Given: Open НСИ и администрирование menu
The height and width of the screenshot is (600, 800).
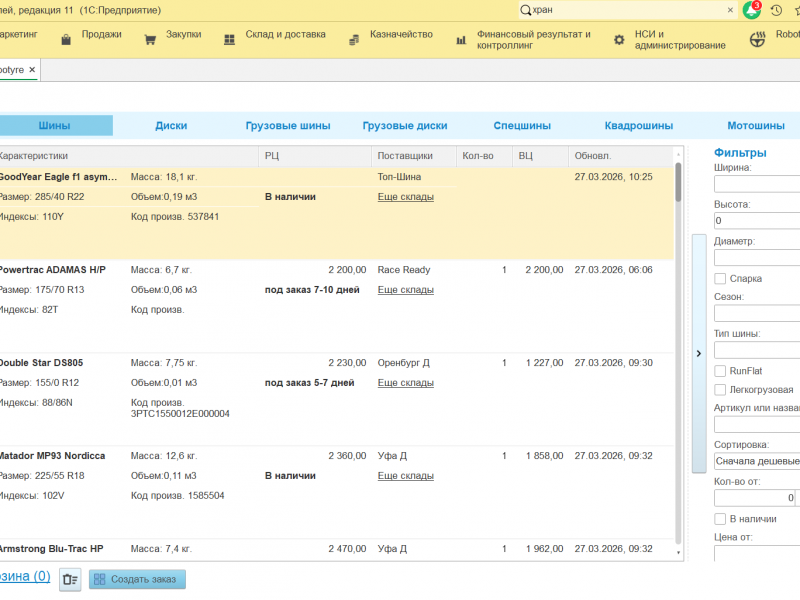Looking at the screenshot, I should pos(680,40).
